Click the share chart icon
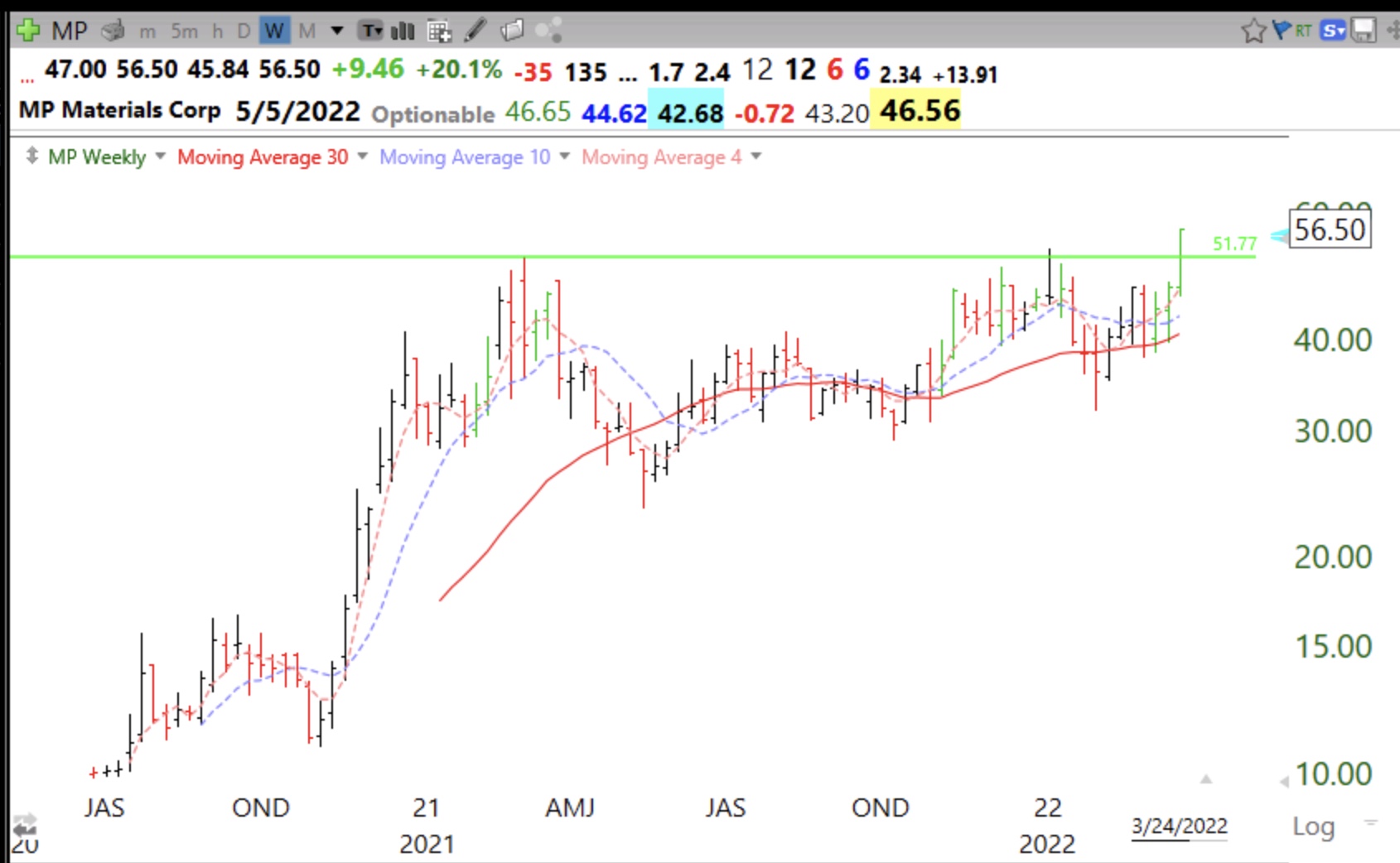1400x863 pixels. 548,31
